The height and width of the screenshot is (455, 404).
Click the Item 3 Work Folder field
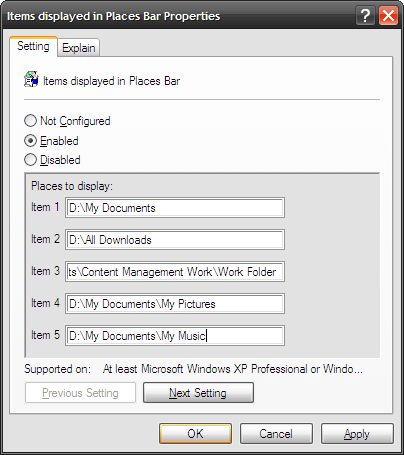[175, 272]
